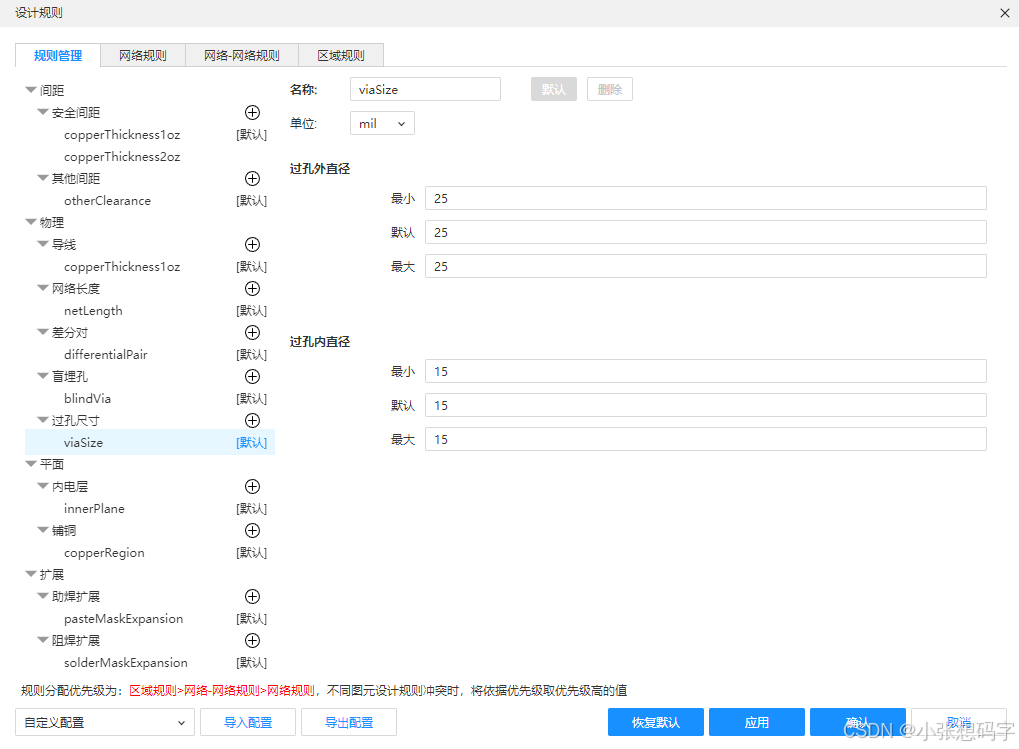The image size is (1019, 749).
Task: Collapse the 导线 tree node
Action: [43, 244]
